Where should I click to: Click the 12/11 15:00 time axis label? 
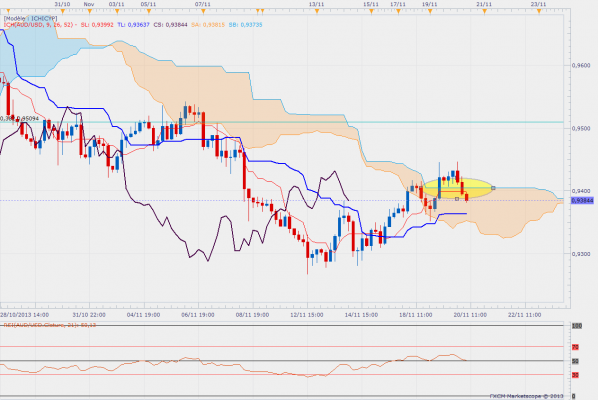click(x=307, y=315)
